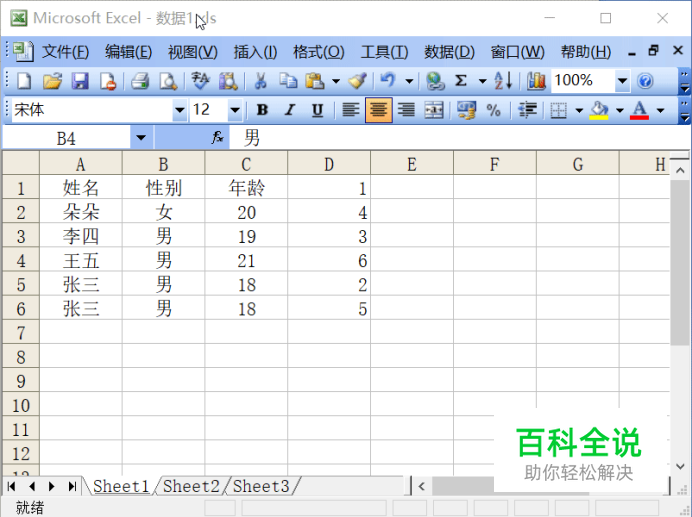Expand the undo history arrow
Viewport: 692px width, 517px height.
pos(409,81)
